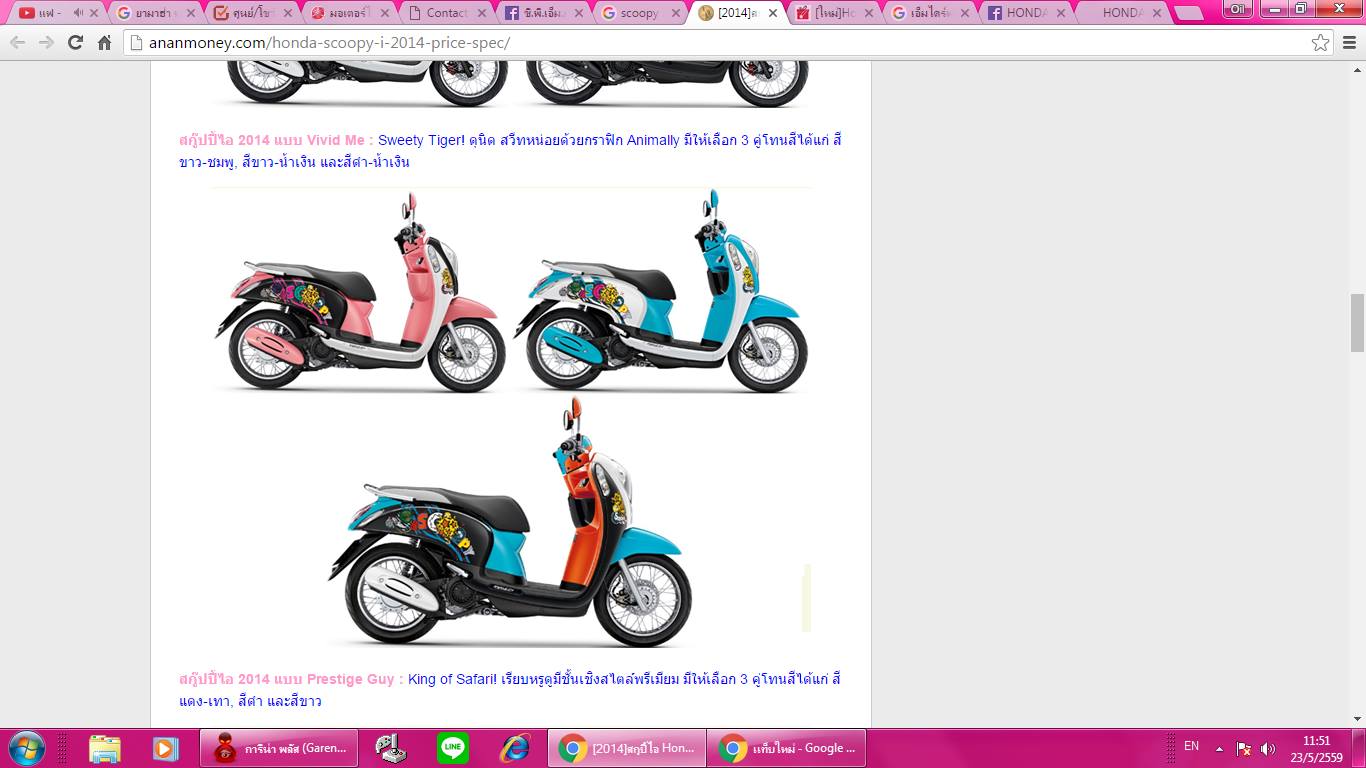Image resolution: width=1366 pixels, height=768 pixels.
Task: Click the Chrome profile button Oil
Action: [1238, 9]
